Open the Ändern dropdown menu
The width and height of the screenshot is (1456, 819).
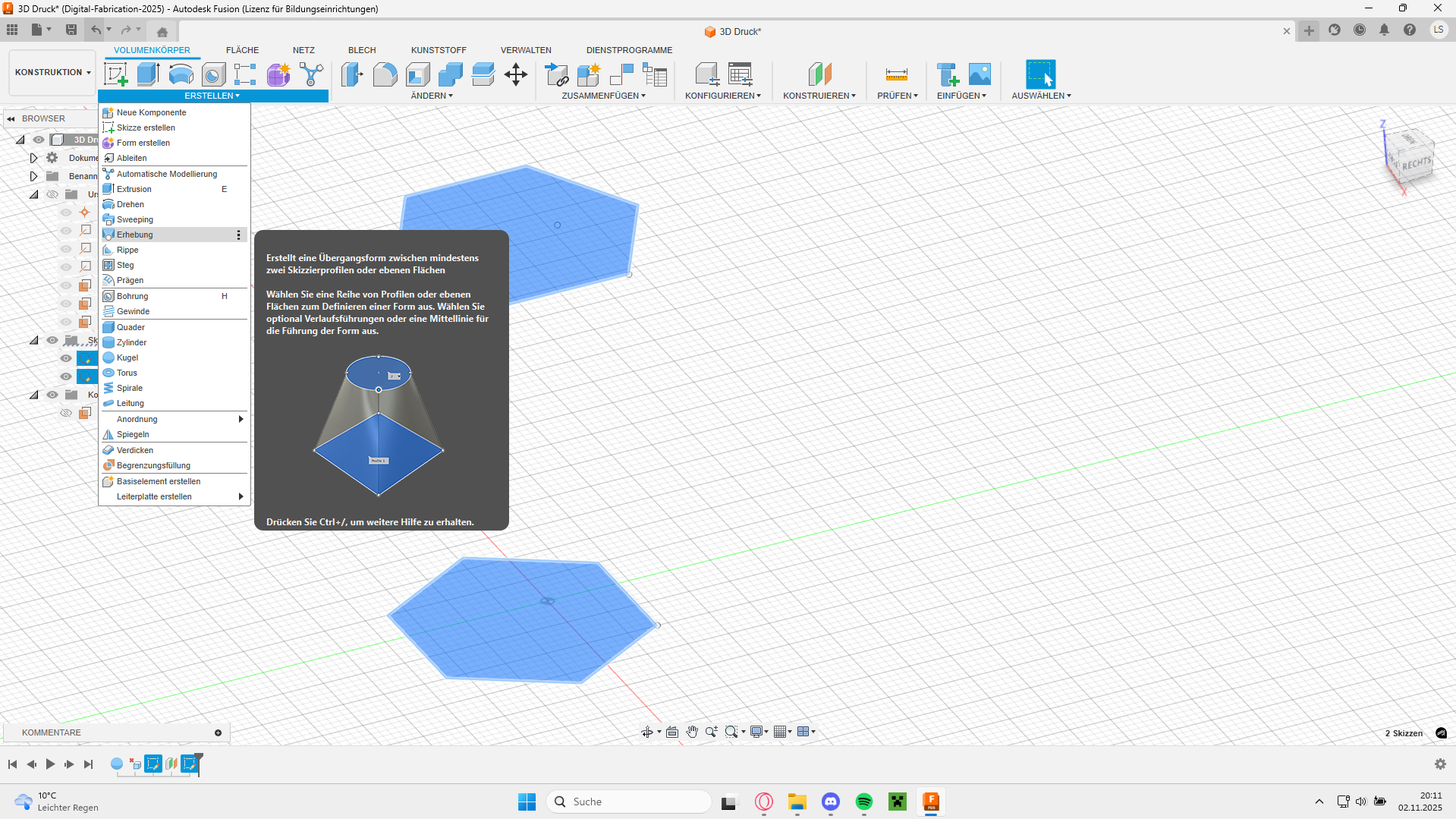(431, 96)
